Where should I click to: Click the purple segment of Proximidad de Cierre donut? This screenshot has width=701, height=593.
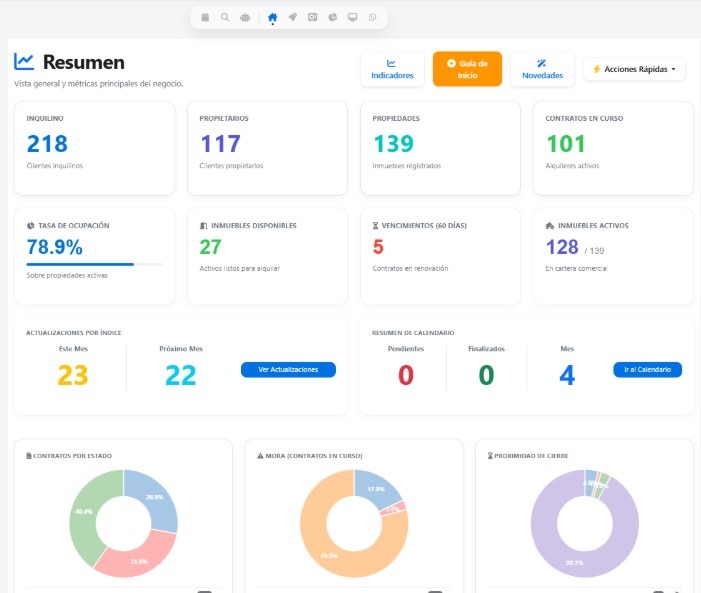[574, 562]
